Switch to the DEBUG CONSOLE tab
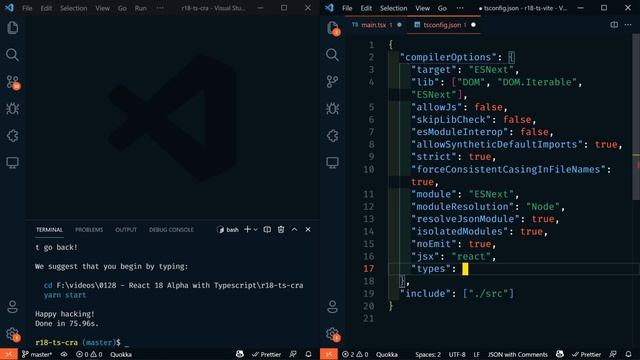 [x=171, y=230]
